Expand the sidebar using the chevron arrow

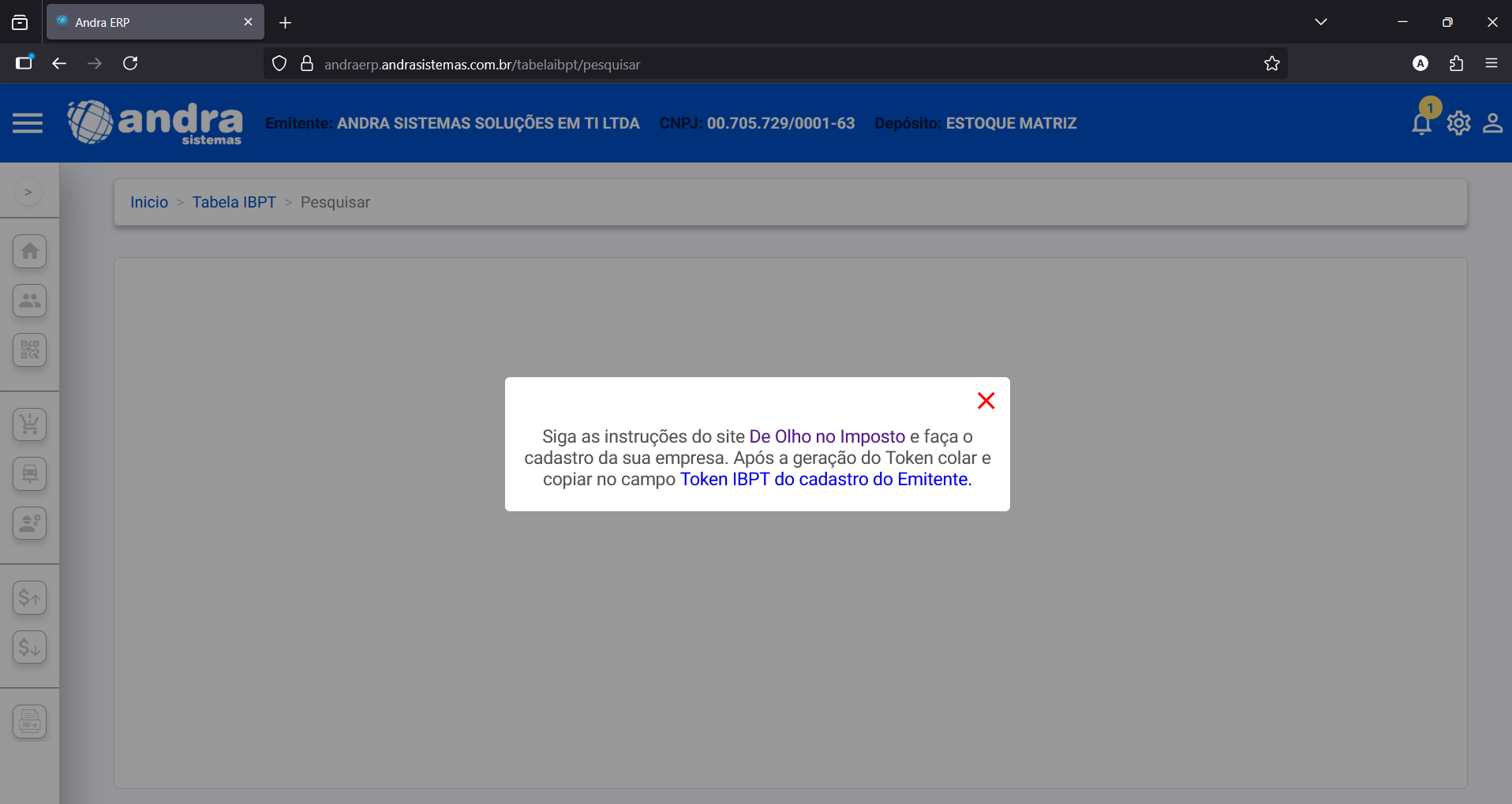(x=28, y=191)
